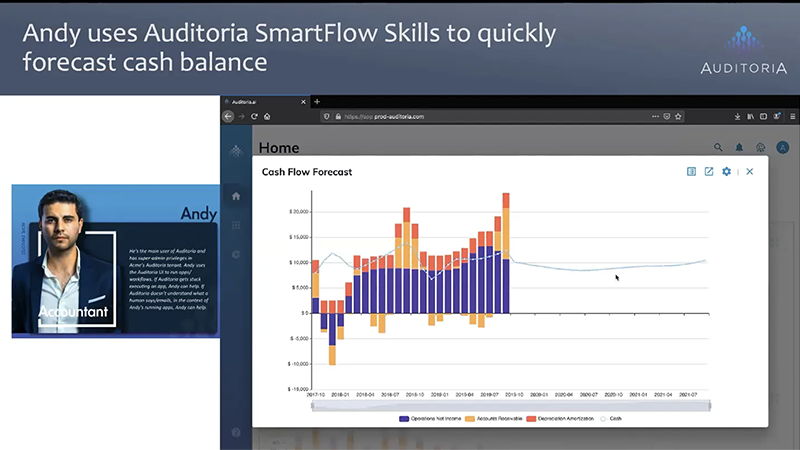Click the assistant bot icon beside the bell
This screenshot has height=450, width=800.
coord(760,147)
